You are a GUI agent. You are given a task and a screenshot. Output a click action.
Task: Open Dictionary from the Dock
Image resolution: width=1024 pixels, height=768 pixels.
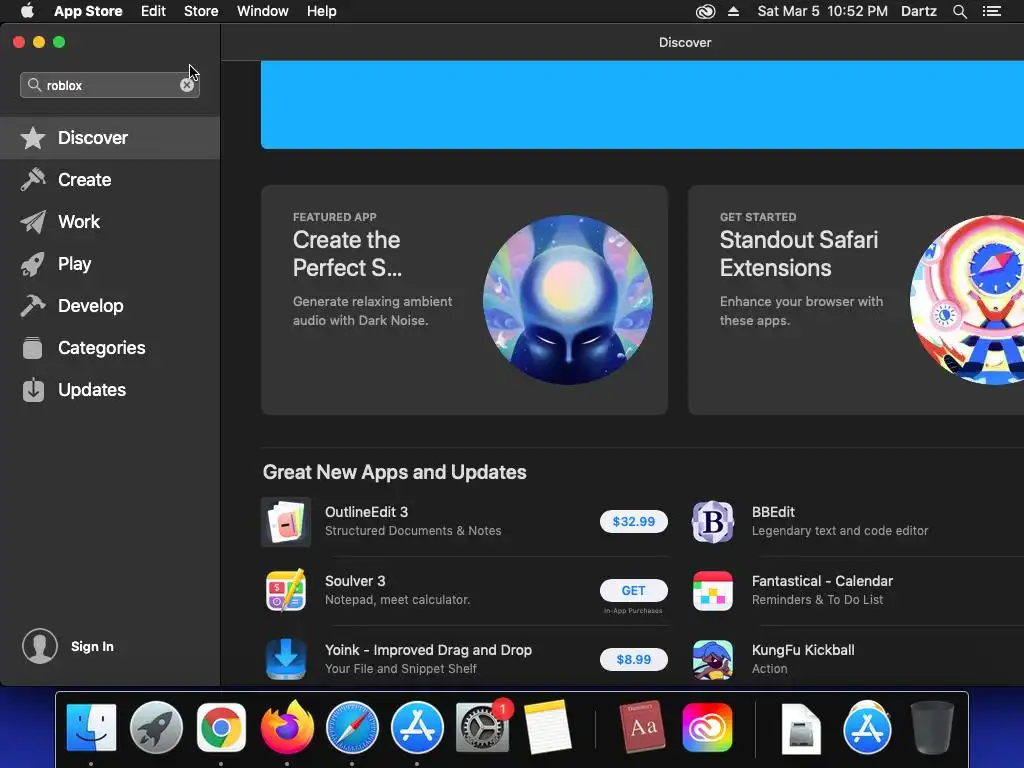(642, 726)
